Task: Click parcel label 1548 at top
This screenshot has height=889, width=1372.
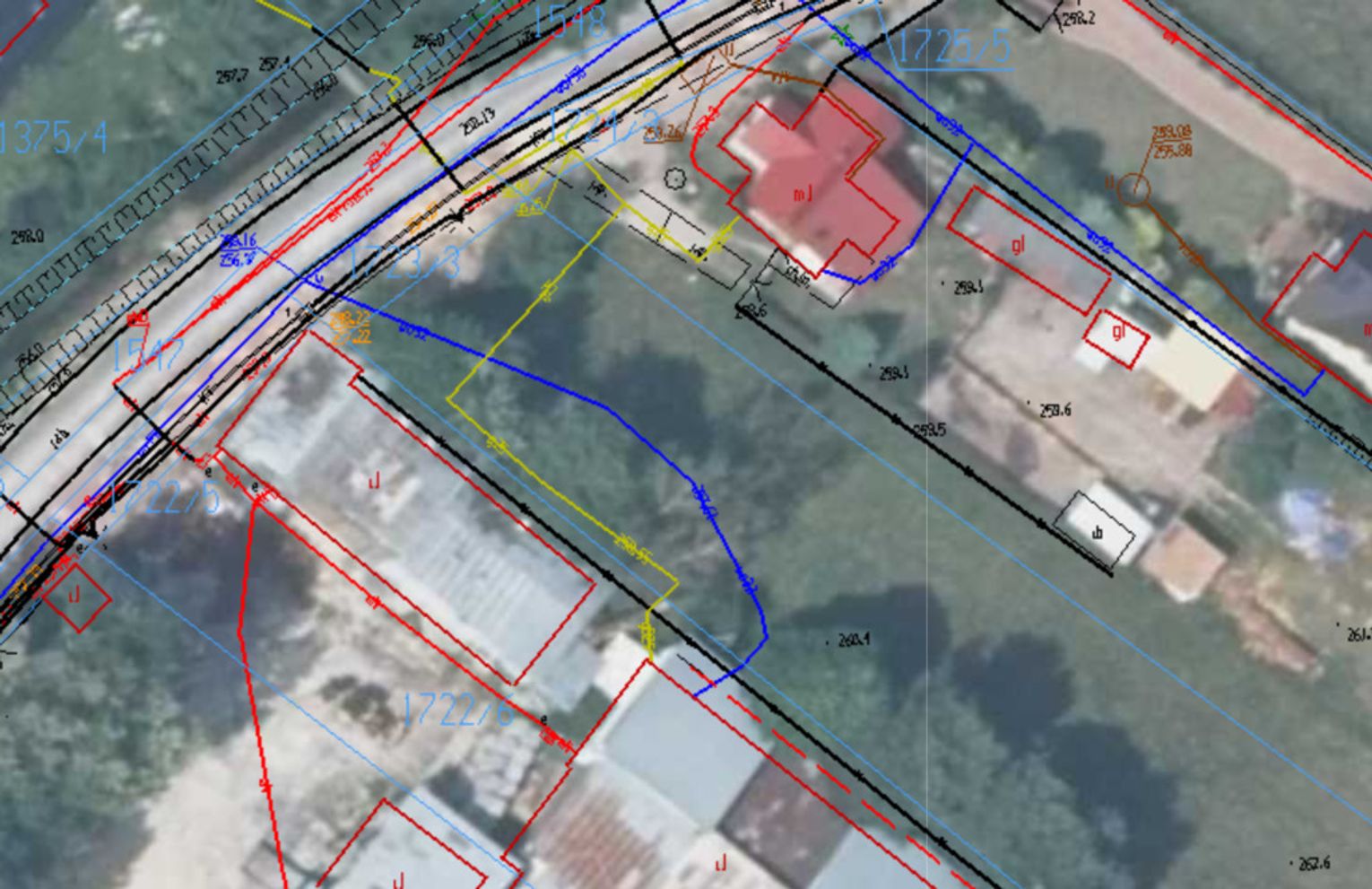Action: [569, 22]
